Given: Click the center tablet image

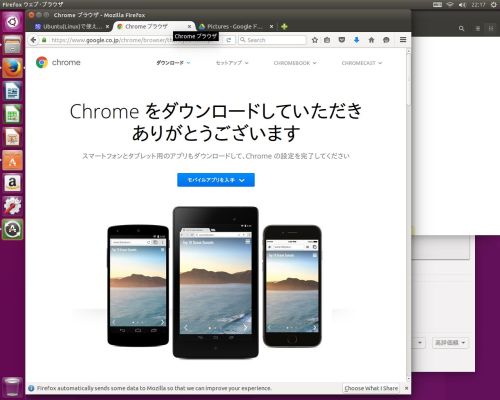Looking at the screenshot, I should point(215,283).
